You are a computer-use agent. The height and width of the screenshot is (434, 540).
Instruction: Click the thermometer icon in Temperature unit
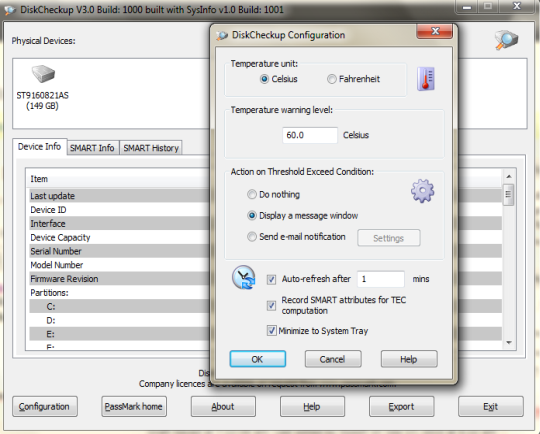point(426,79)
